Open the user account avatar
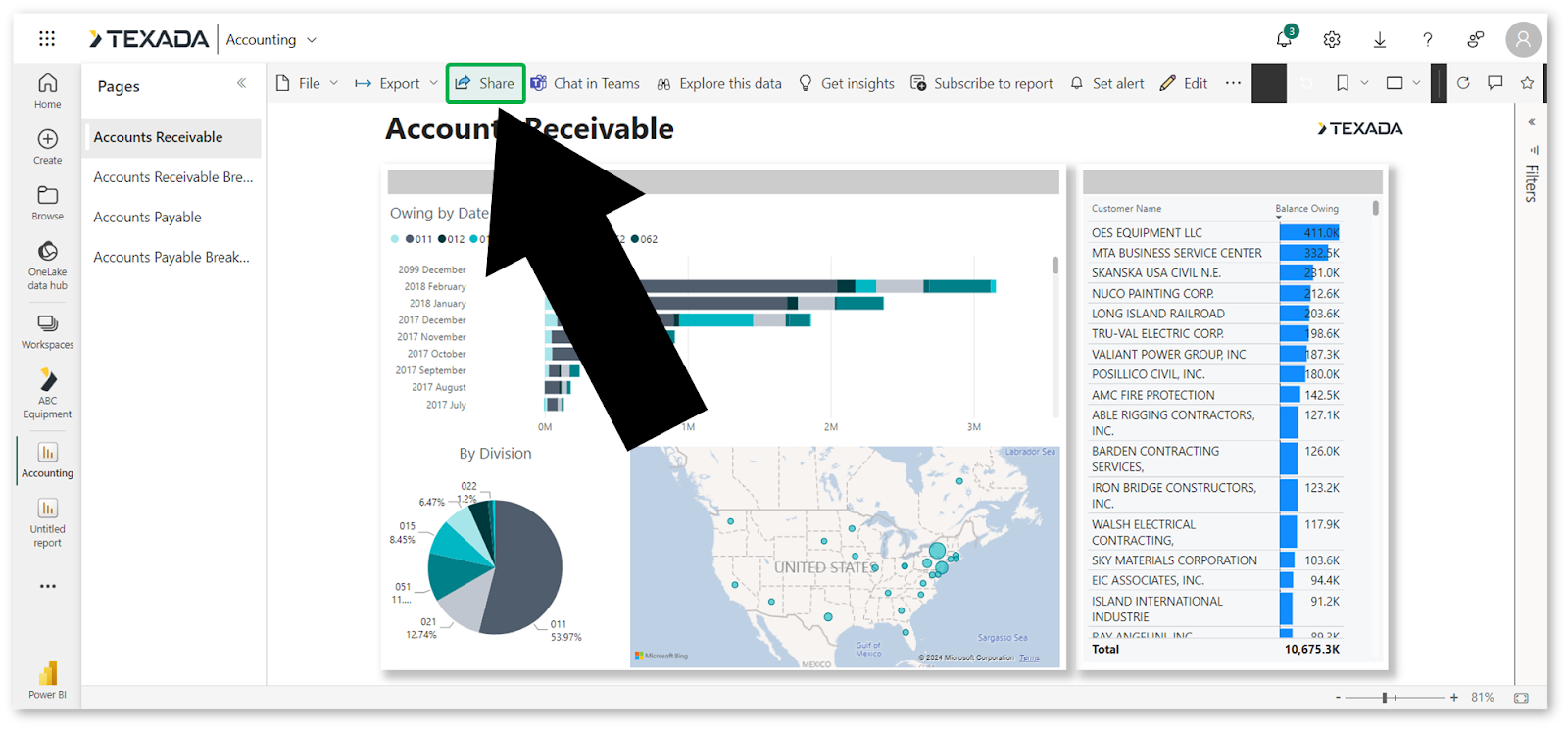This screenshot has height=730, width=1568. 1523,39
